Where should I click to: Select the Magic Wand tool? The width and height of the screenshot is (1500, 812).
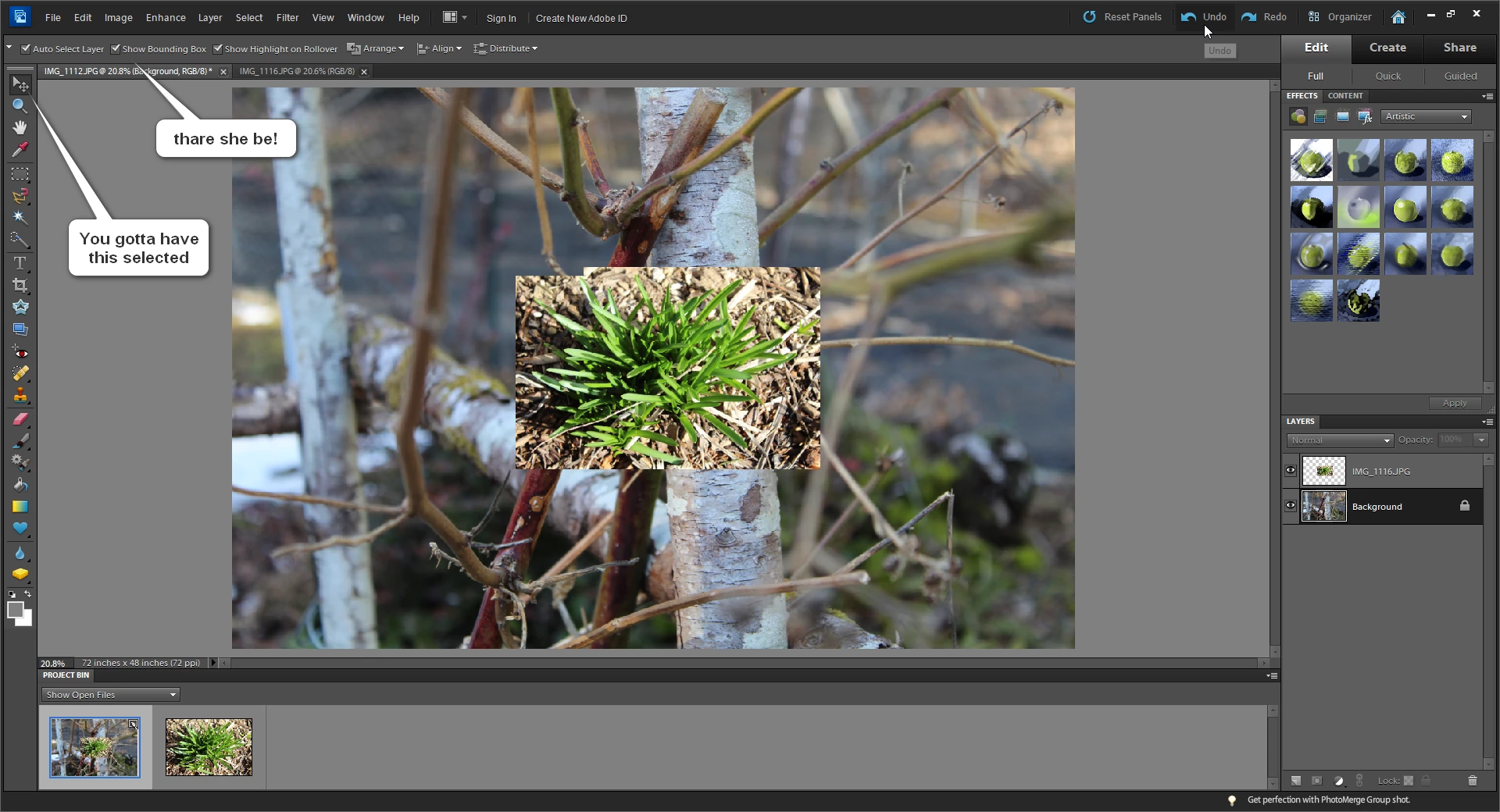point(20,218)
